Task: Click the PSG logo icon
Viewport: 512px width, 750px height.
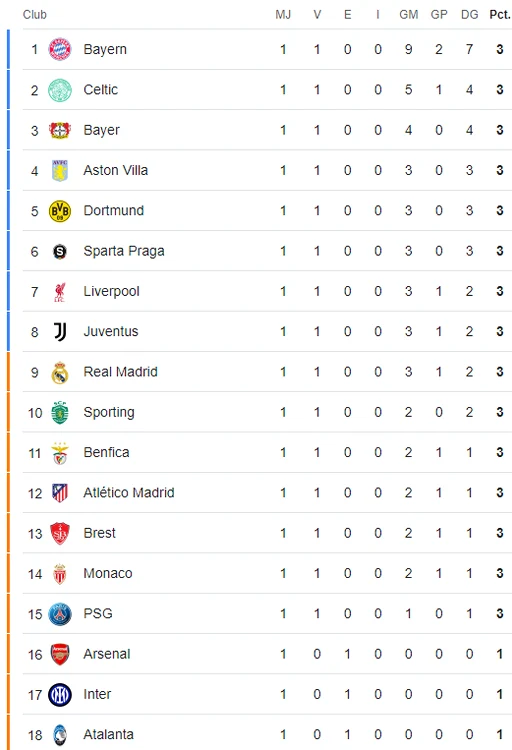Action: coord(60,615)
